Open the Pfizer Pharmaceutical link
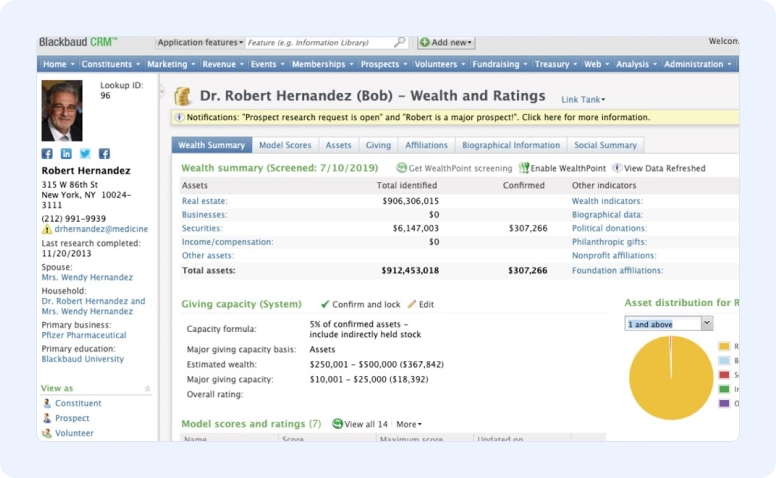776x478 pixels. pyautogui.click(x=84, y=335)
